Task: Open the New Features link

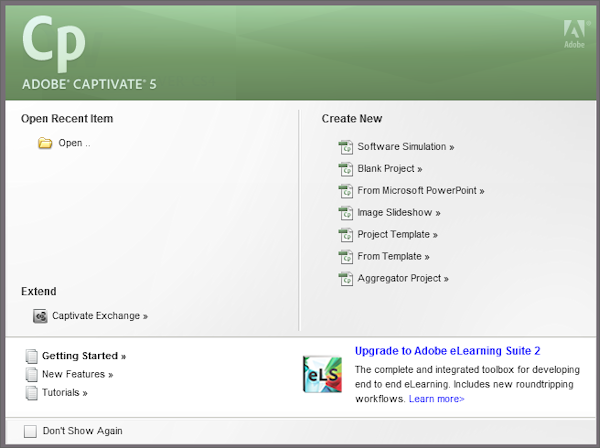Action: pos(77,374)
